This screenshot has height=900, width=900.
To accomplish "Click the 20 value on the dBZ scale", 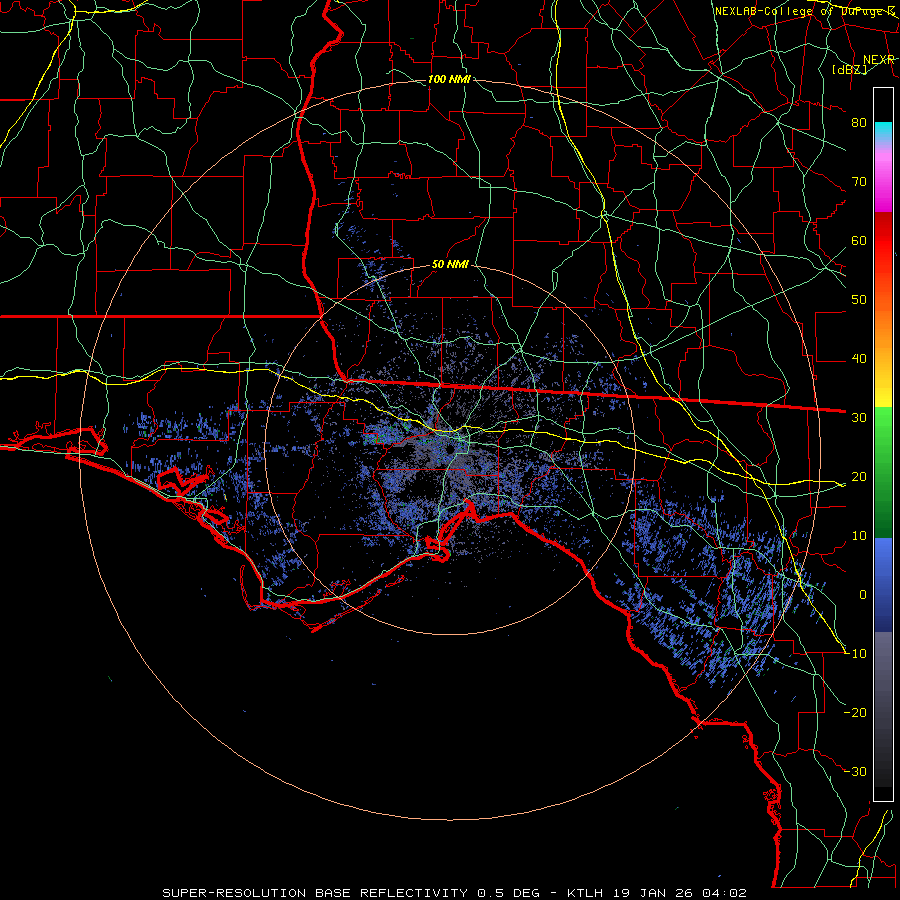I will 859,477.
